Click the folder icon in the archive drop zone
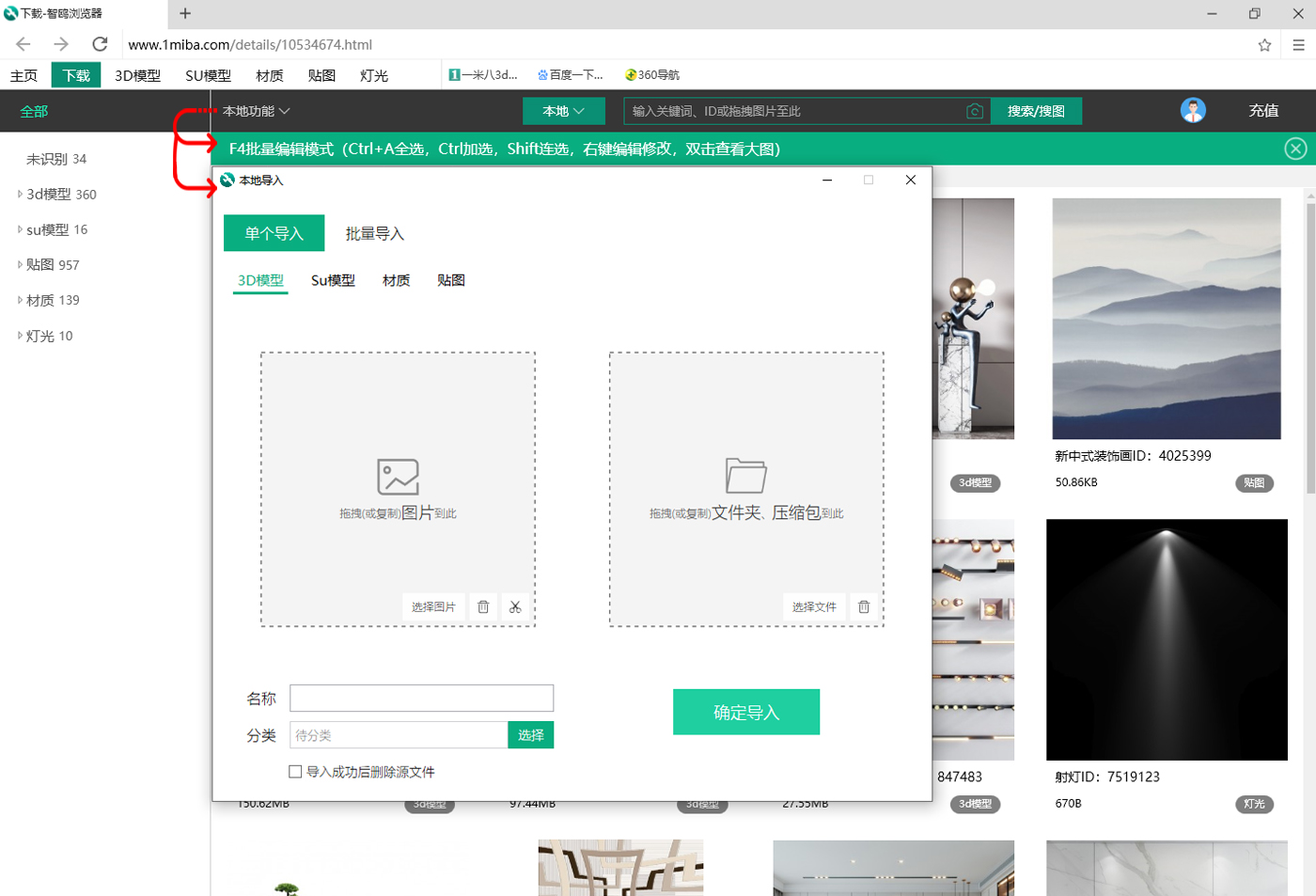This screenshot has height=896, width=1316. (745, 475)
